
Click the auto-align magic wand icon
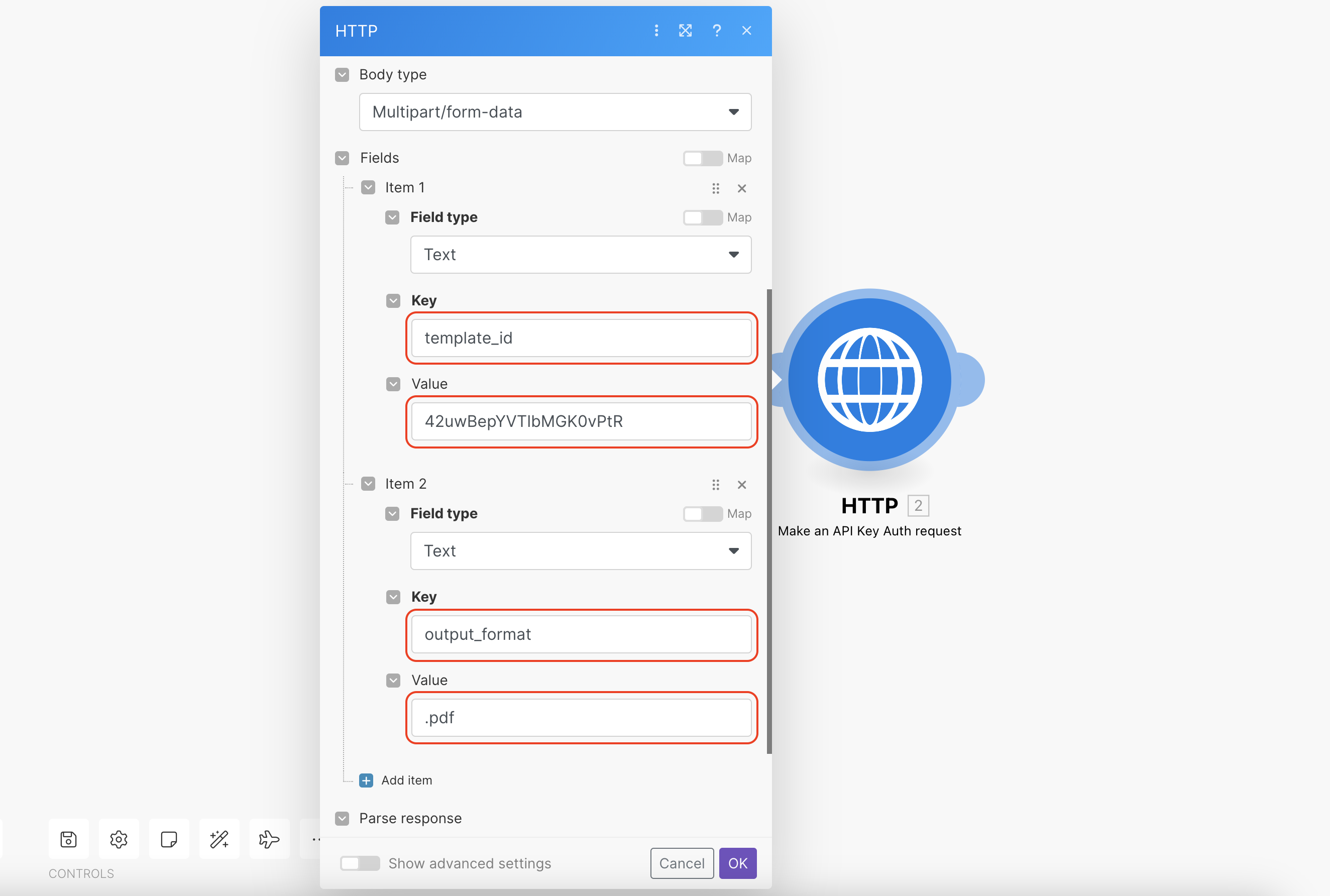click(219, 839)
